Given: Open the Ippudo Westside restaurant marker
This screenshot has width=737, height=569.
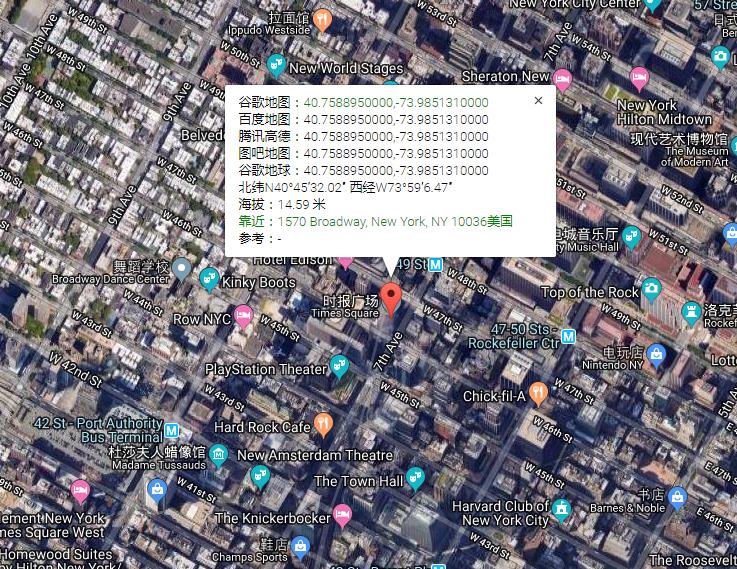Looking at the screenshot, I should pos(322,21).
